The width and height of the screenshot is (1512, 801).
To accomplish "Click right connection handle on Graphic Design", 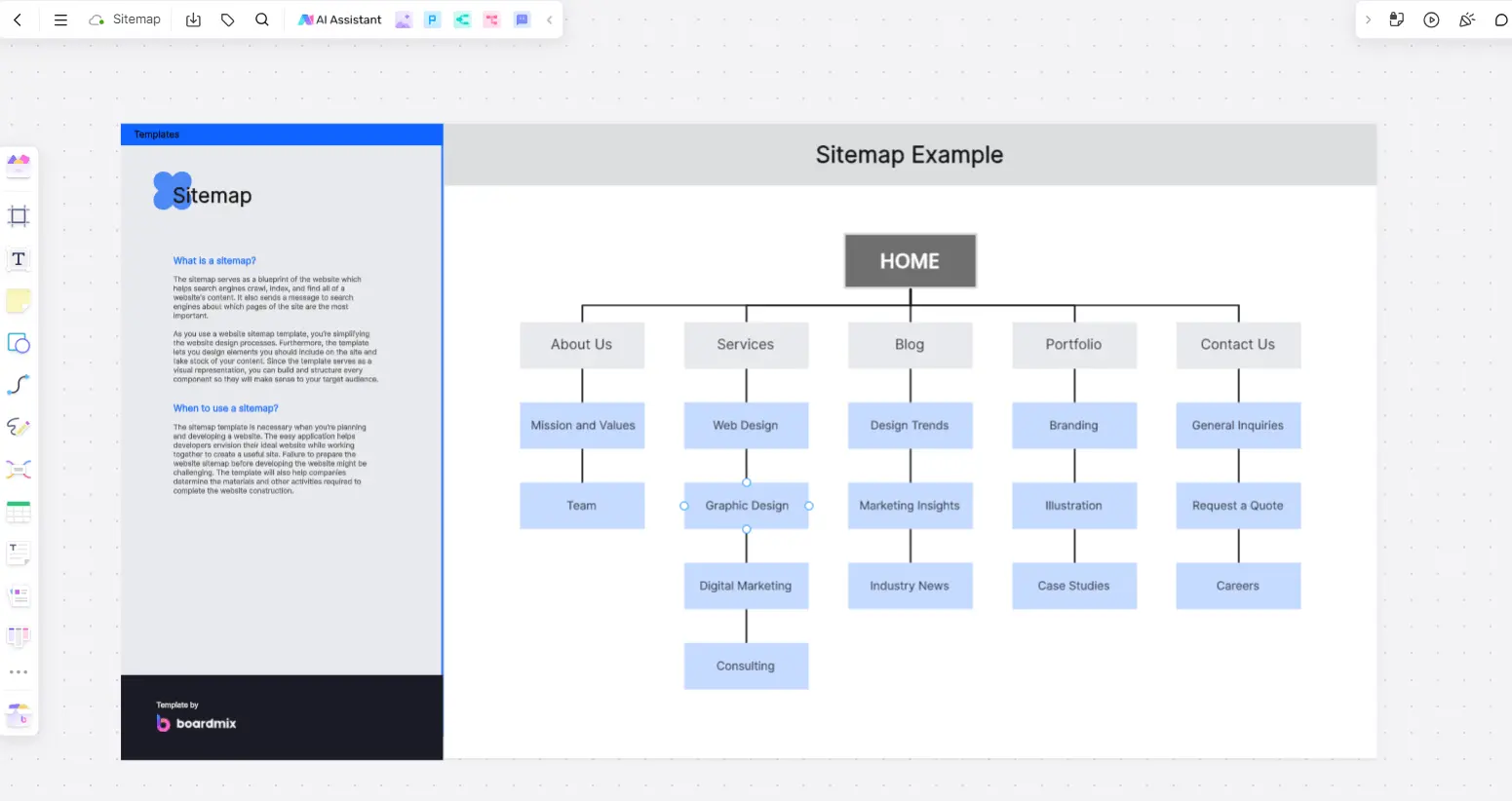I will pos(809,506).
